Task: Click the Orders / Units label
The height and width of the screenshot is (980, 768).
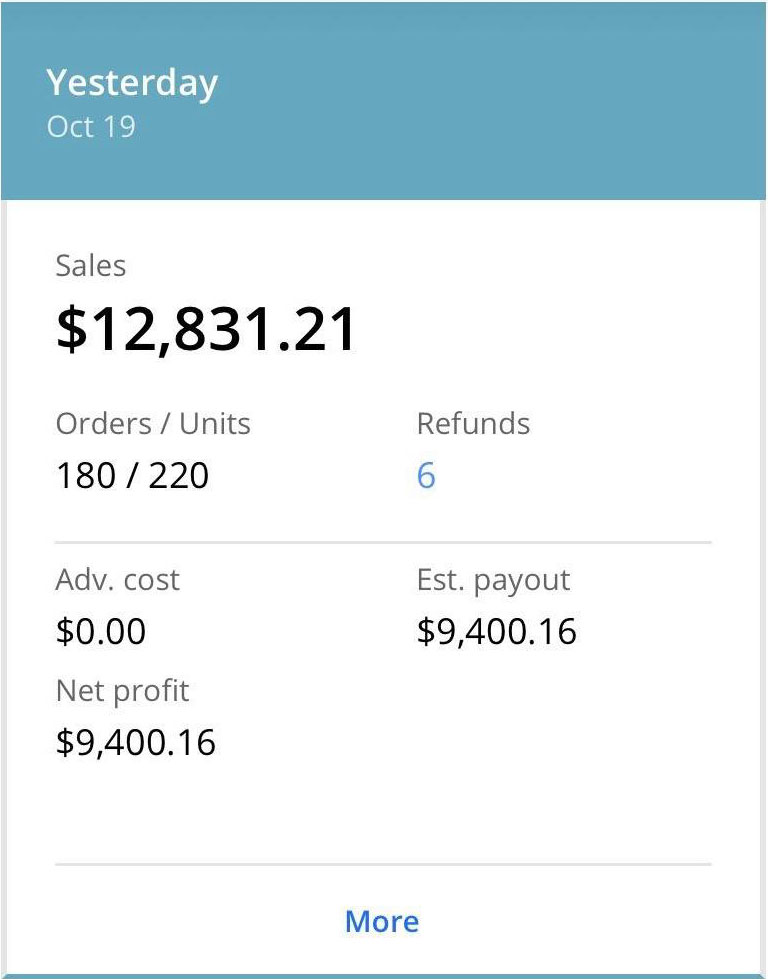Action: pos(153,423)
